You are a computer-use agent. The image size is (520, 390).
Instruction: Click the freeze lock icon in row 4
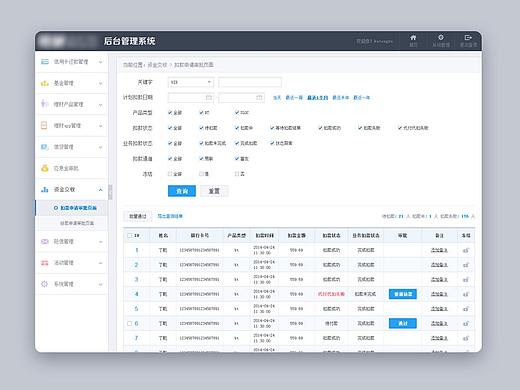(x=466, y=294)
